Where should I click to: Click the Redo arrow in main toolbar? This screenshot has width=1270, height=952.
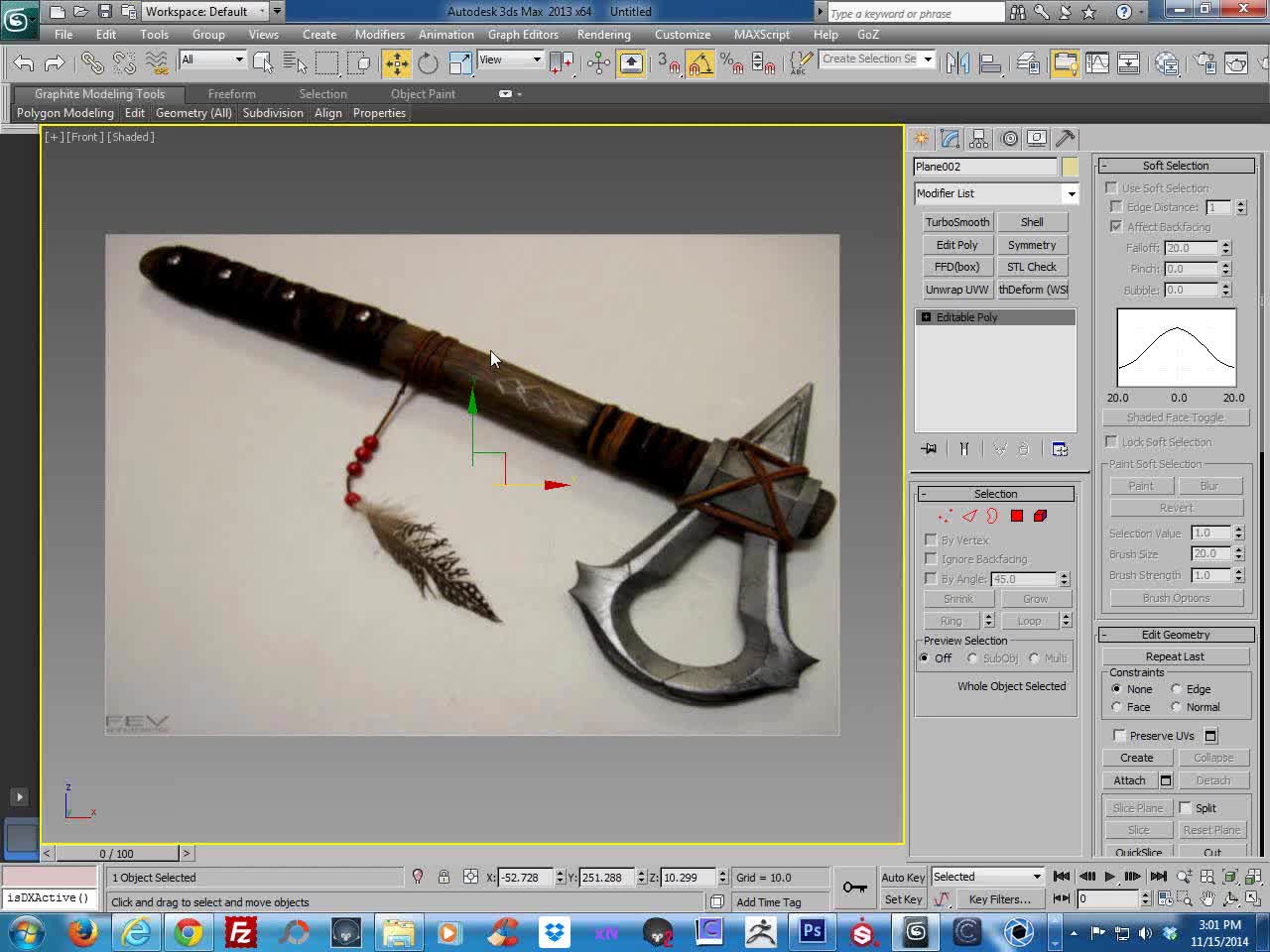55,63
